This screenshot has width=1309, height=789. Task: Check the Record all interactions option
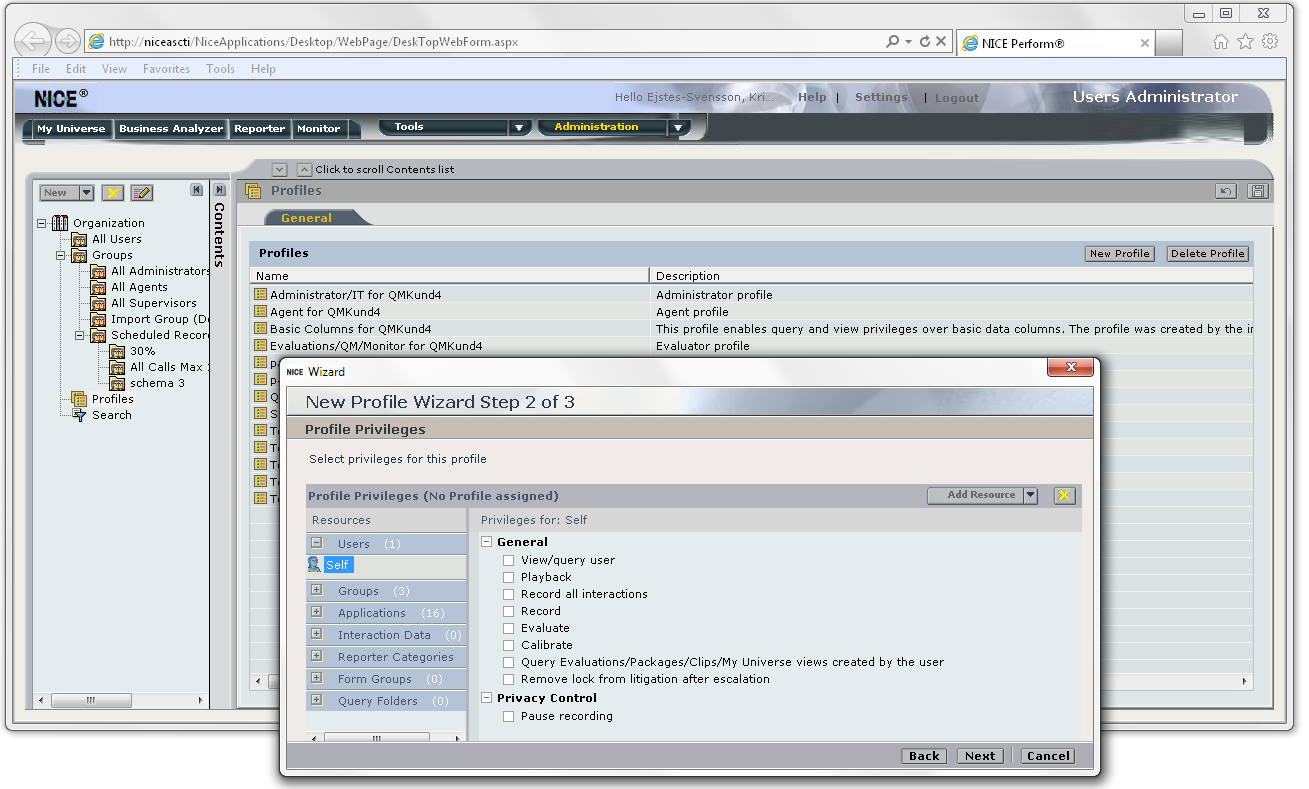508,593
